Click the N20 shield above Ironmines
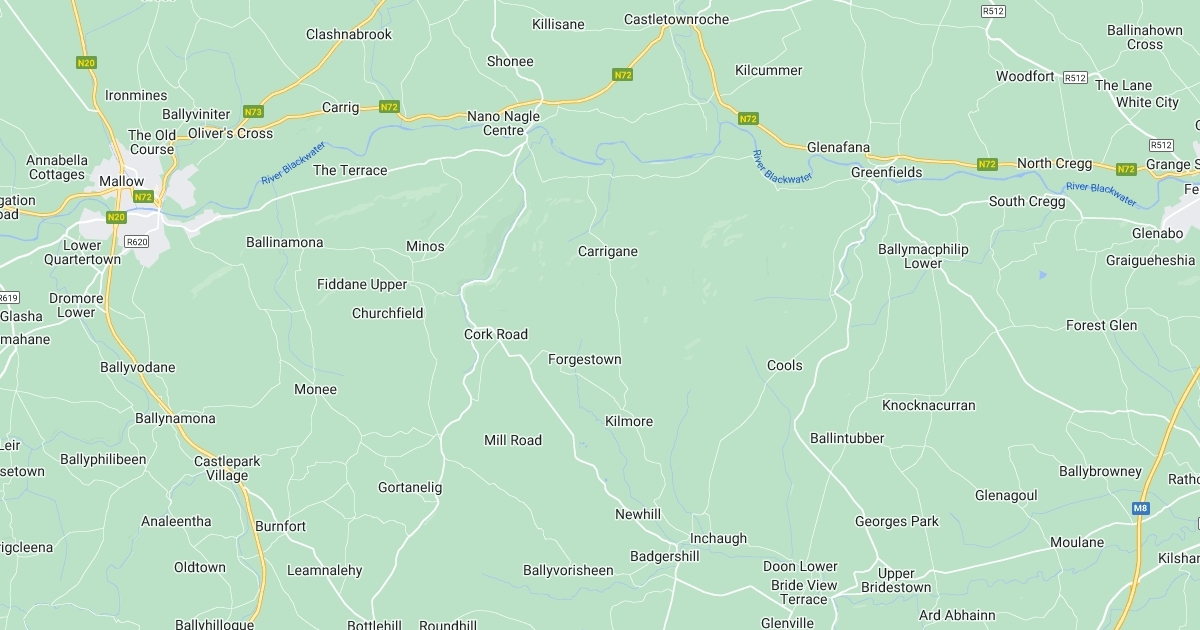The height and width of the screenshot is (630, 1200). 86,63
